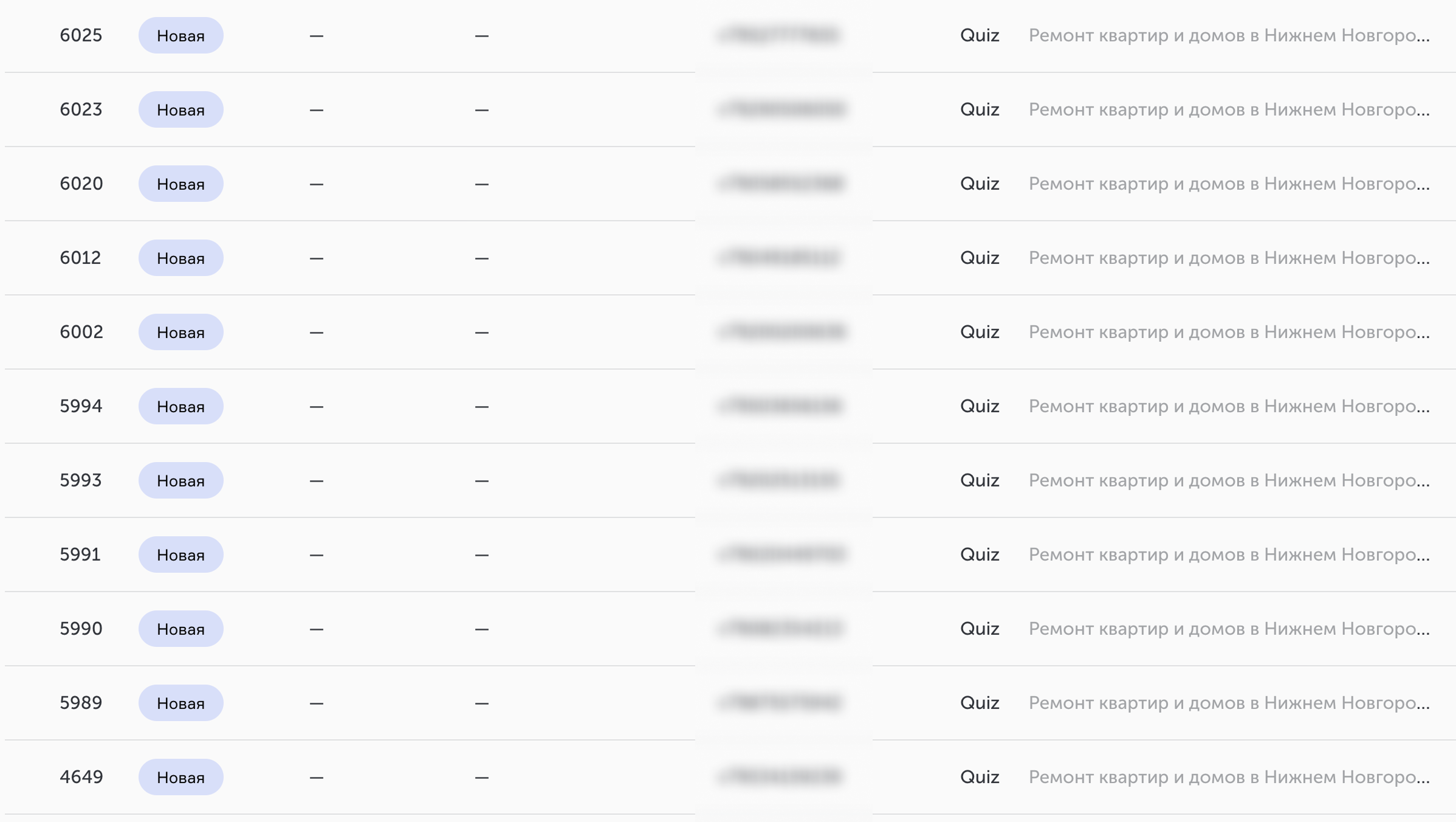1456x822 pixels.
Task: Open the Ремонт квартир title in row 5994
Action: pyautogui.click(x=1229, y=406)
